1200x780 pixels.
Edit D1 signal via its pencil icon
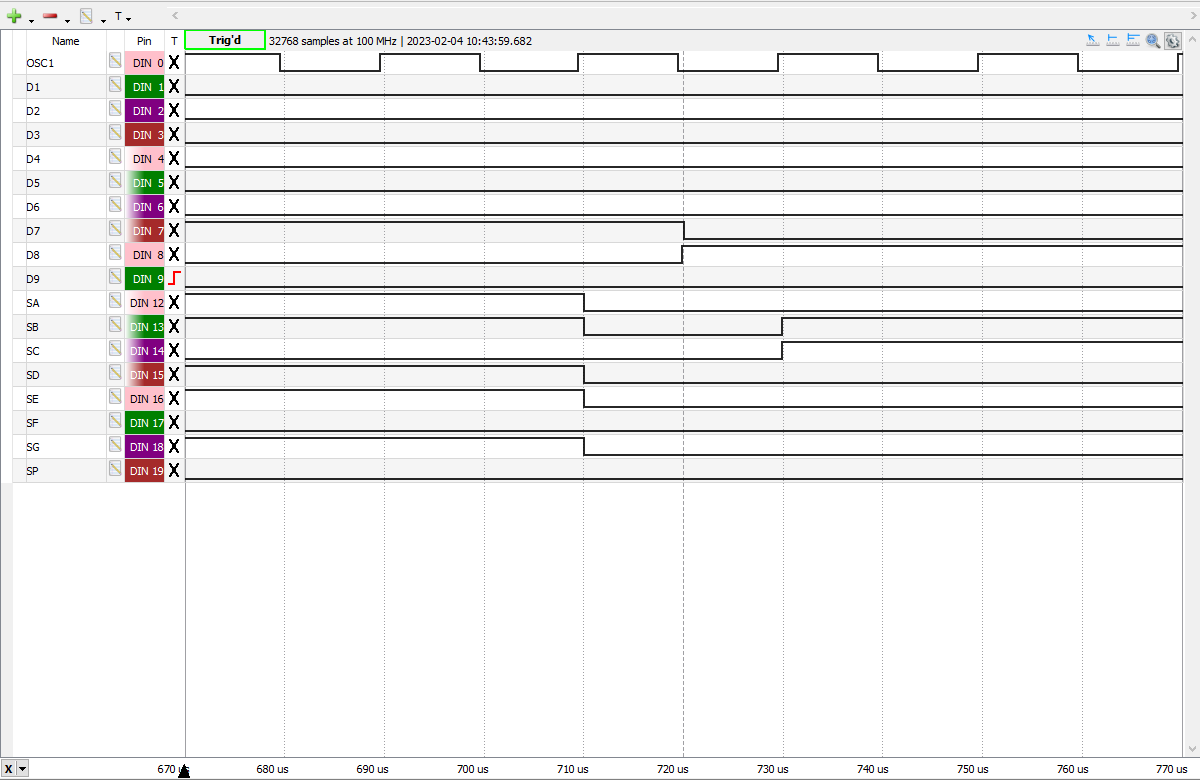[x=116, y=86]
